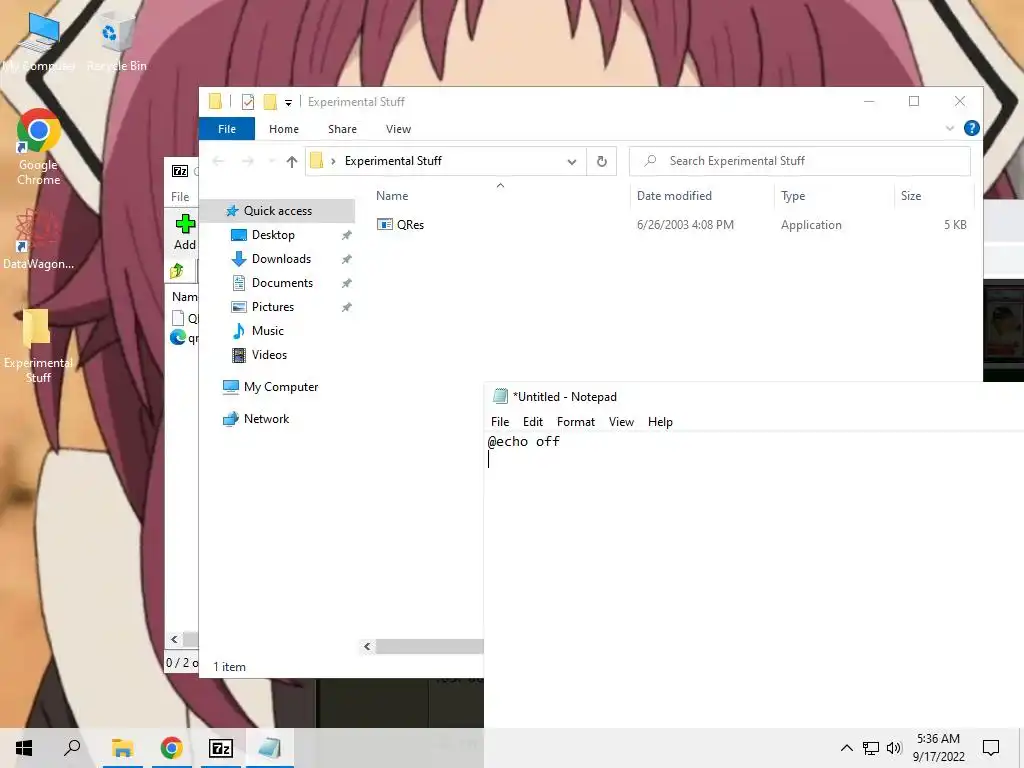Image resolution: width=1024 pixels, height=768 pixels.
Task: Click New Folder icon in Explorer title bar
Action: click(270, 102)
